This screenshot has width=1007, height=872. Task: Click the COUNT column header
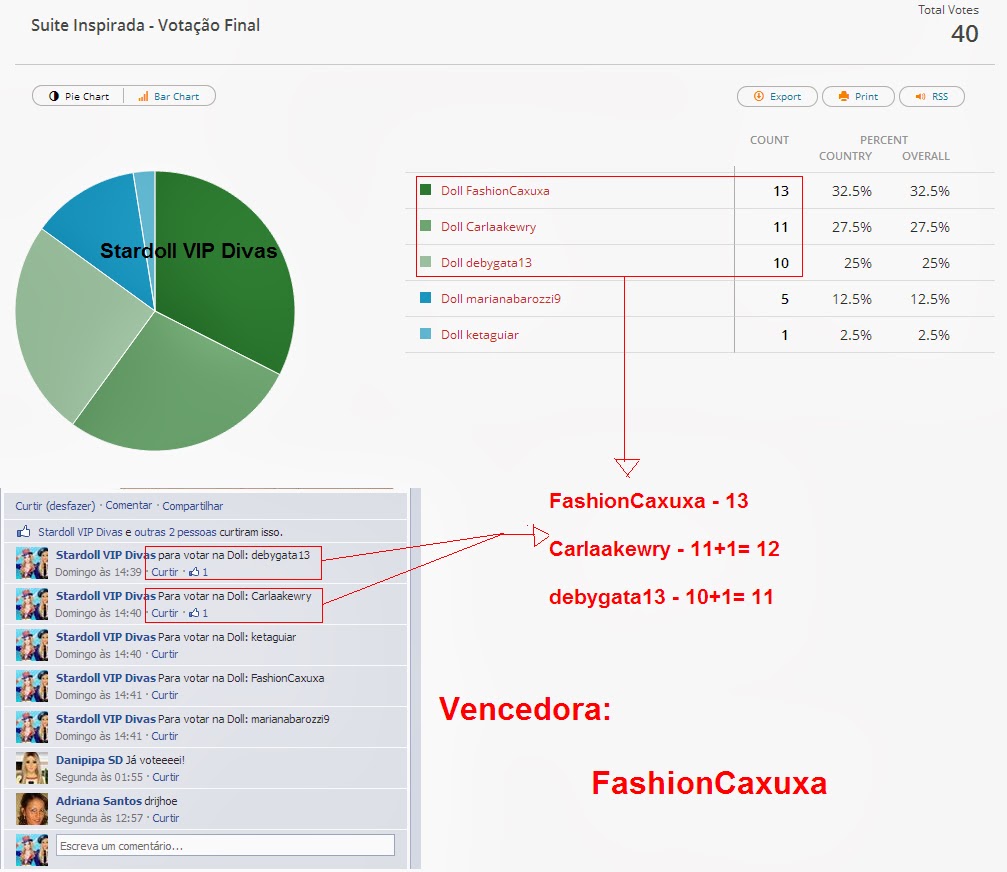coord(769,140)
